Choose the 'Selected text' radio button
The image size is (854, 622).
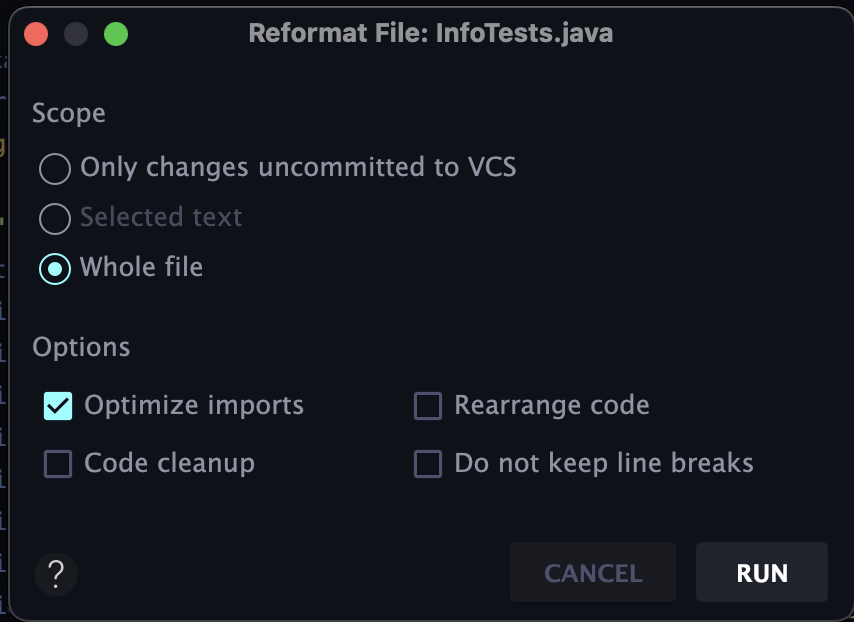coord(55,218)
